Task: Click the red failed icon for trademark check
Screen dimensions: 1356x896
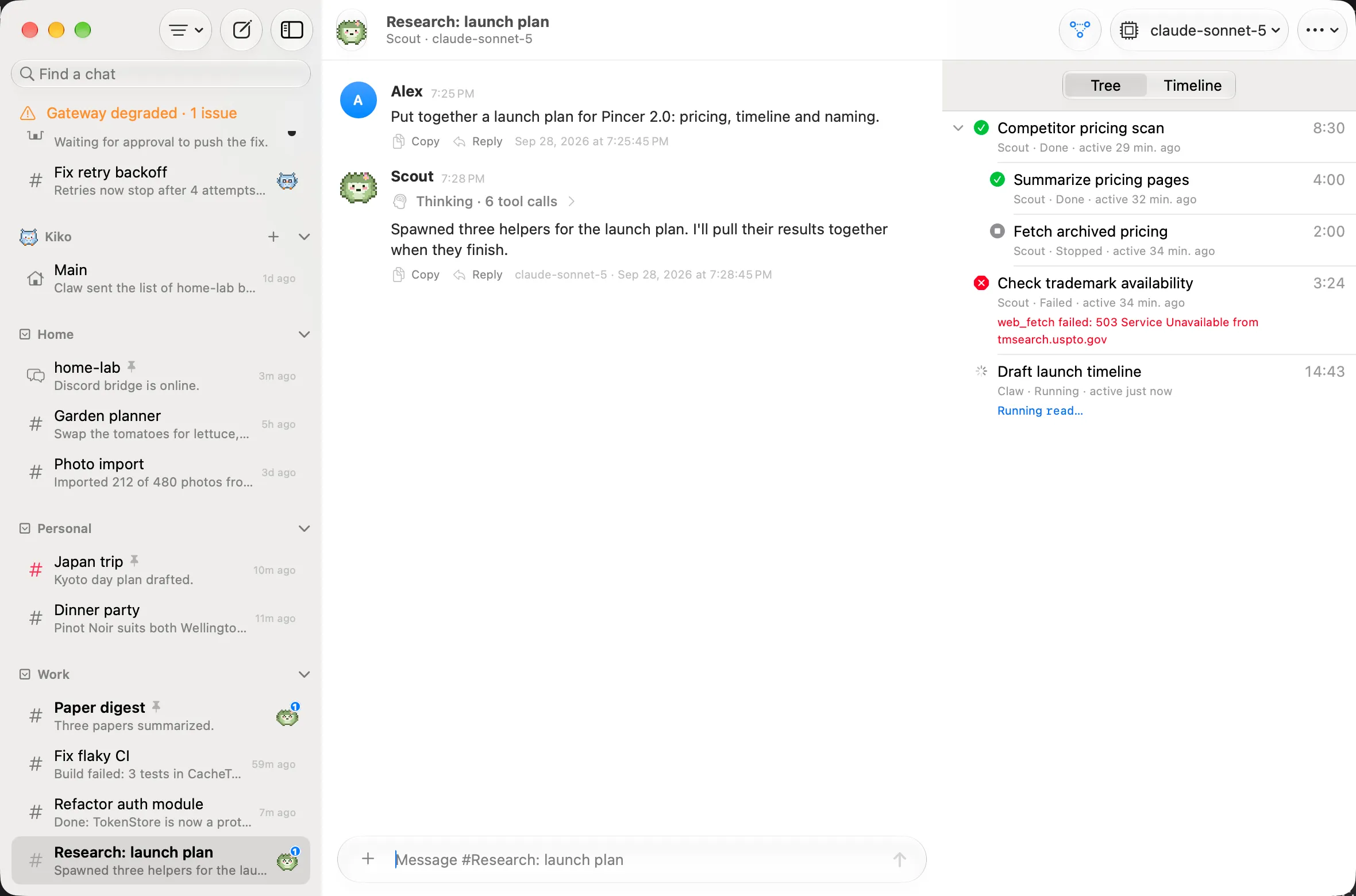Action: coord(981,283)
